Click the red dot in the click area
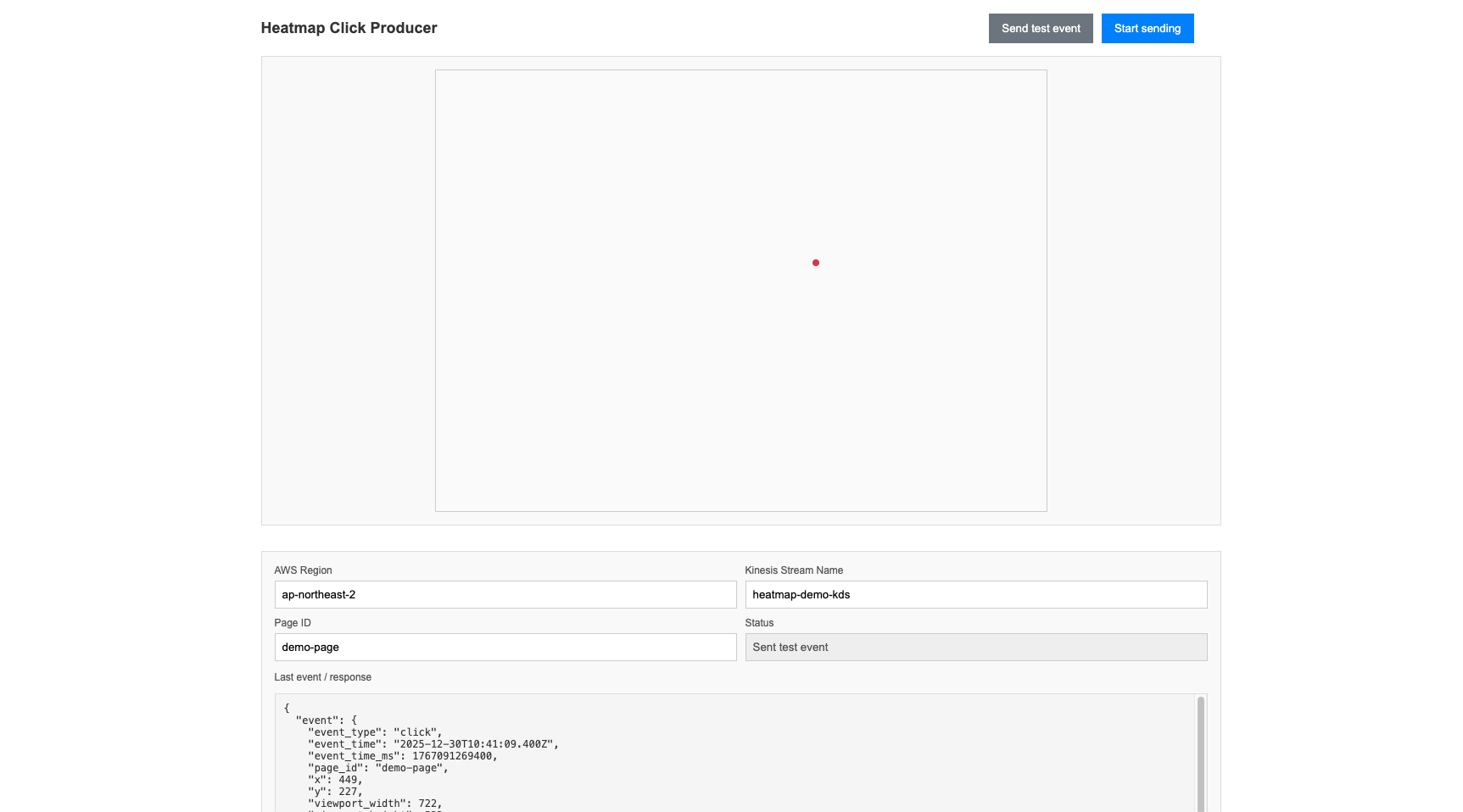The height and width of the screenshot is (812, 1463). (x=816, y=263)
